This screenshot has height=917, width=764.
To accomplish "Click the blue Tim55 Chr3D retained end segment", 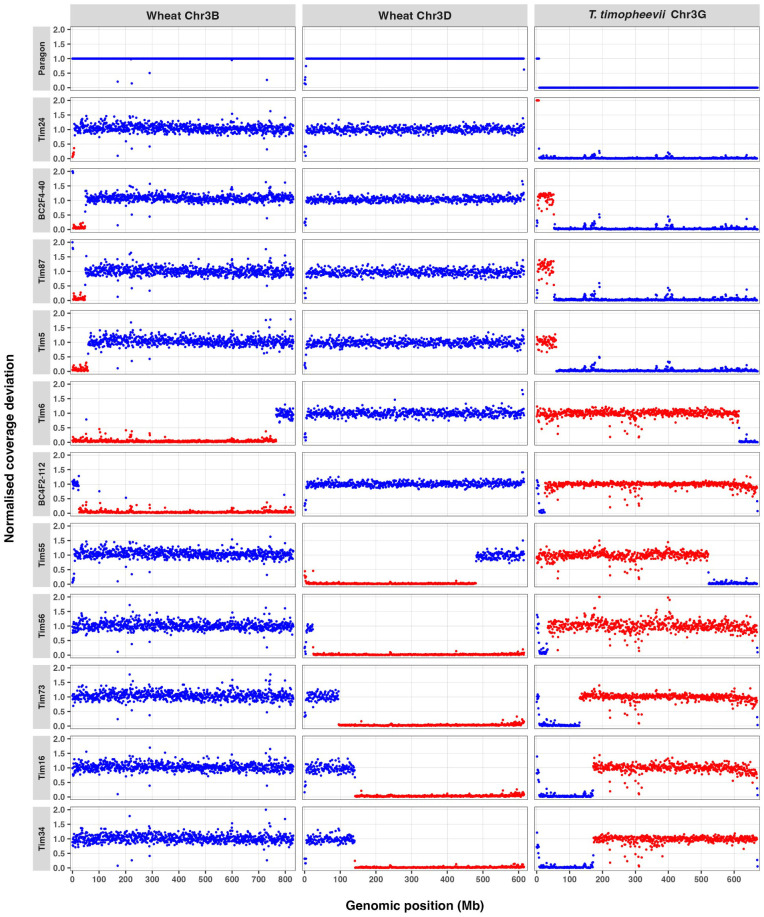I will click(x=500, y=554).
